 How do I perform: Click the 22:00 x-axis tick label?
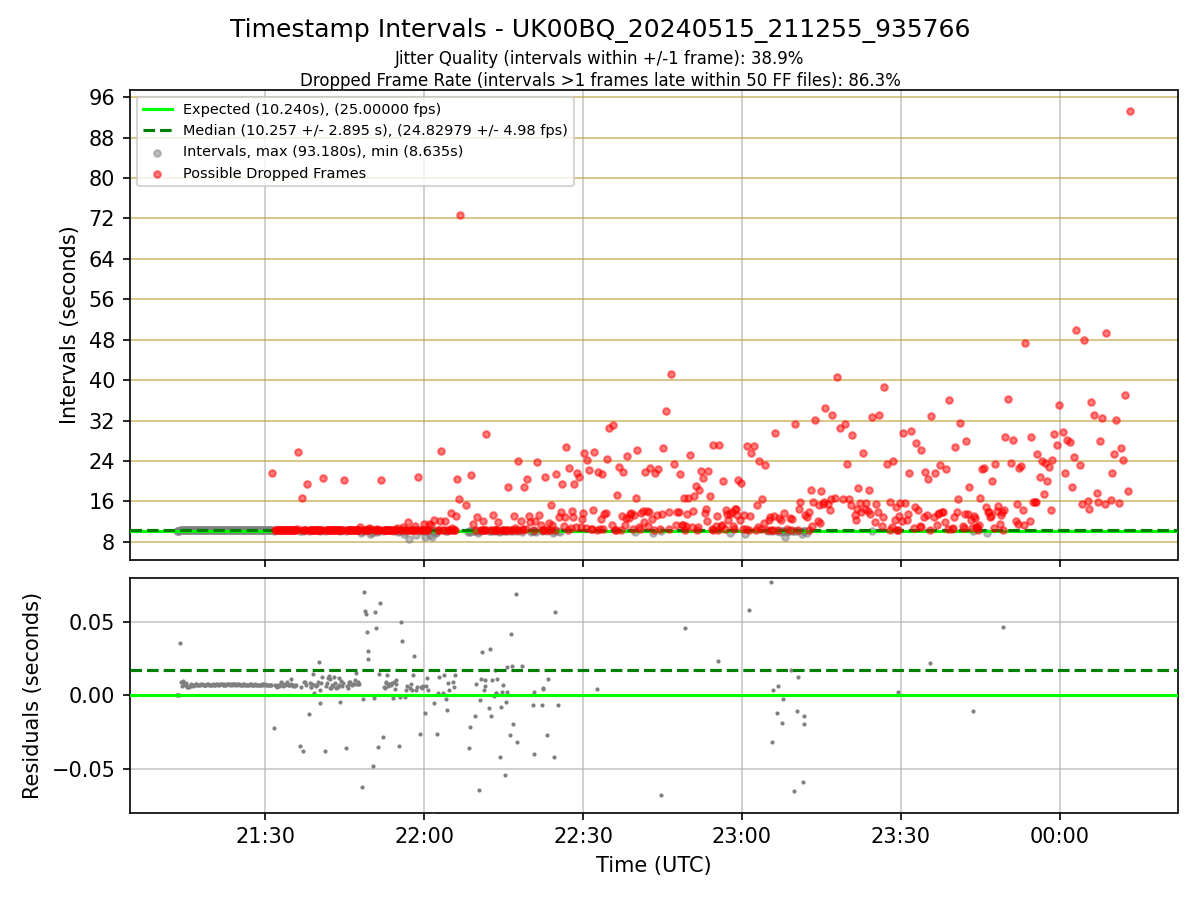(424, 834)
